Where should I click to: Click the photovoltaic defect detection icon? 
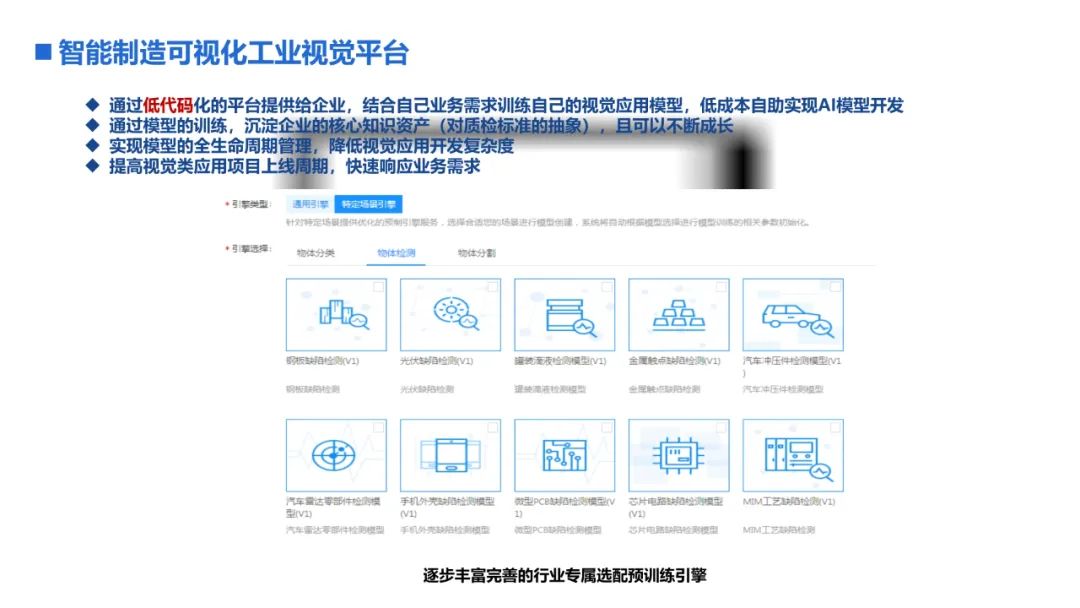456,313
